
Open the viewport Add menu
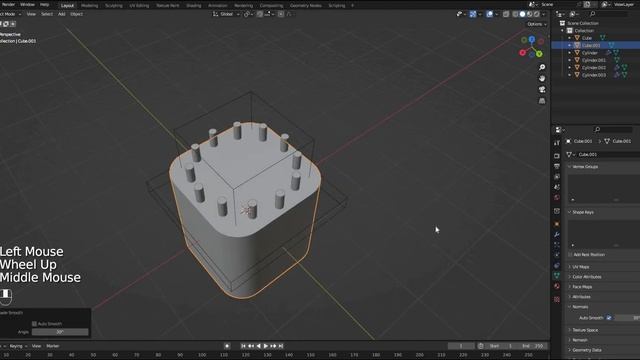(x=61, y=14)
